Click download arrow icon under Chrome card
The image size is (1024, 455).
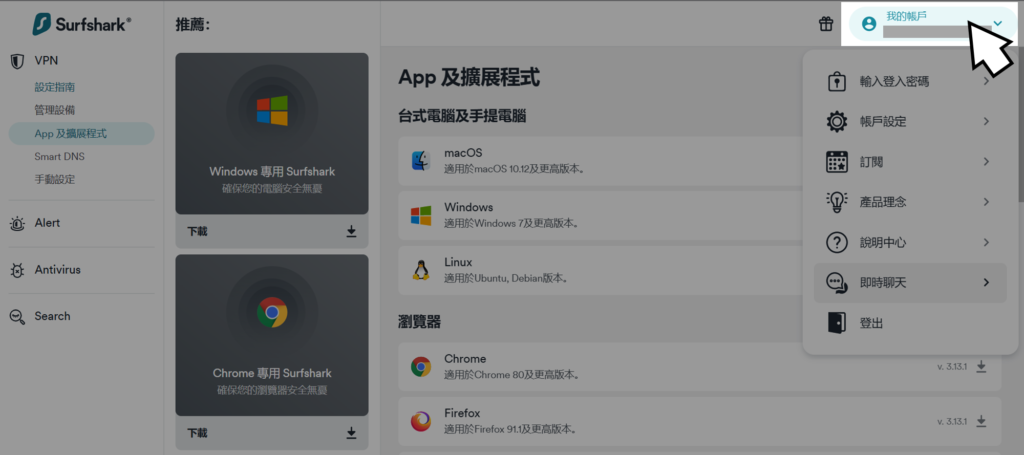click(x=351, y=433)
